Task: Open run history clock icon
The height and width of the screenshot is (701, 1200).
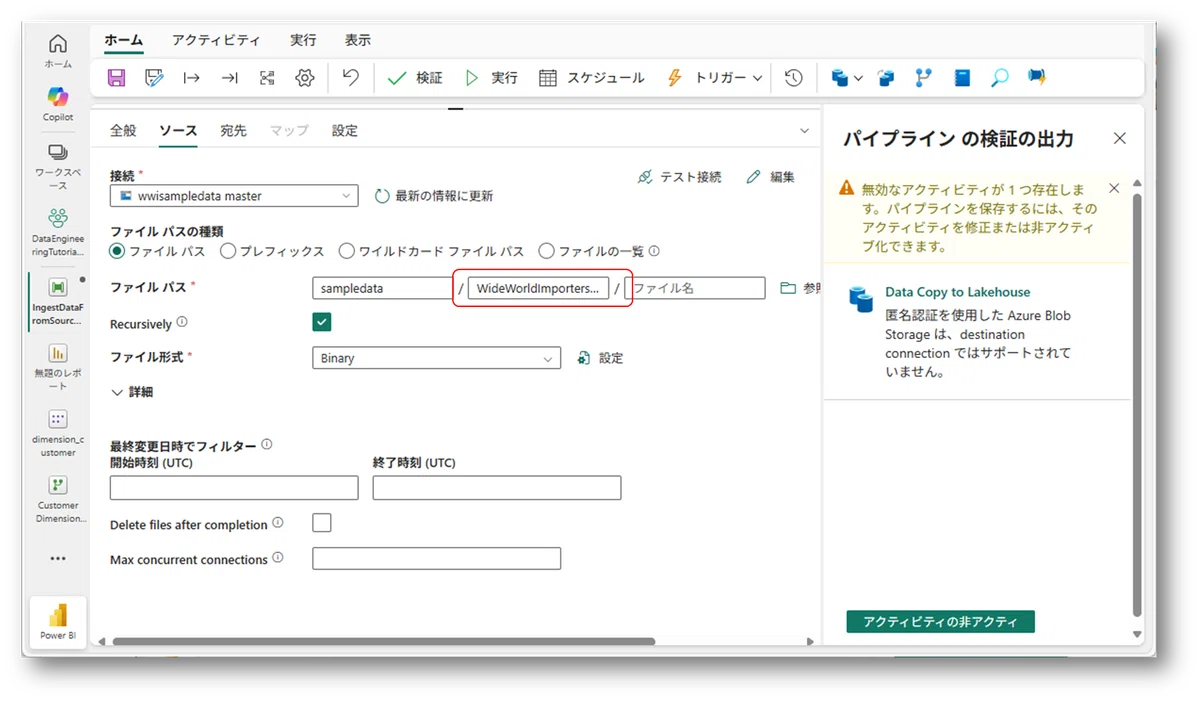Action: click(793, 78)
